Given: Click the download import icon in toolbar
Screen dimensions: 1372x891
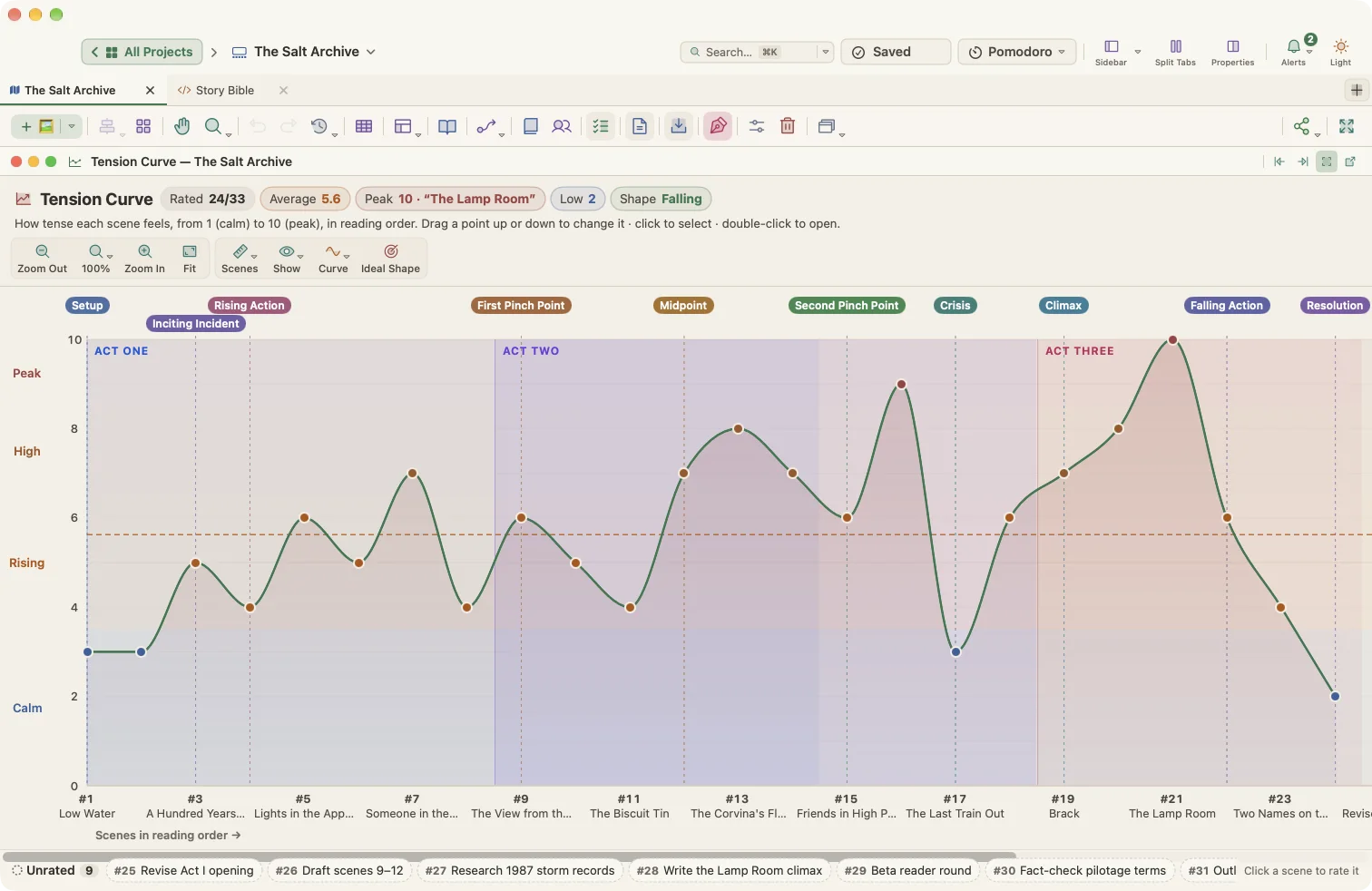Looking at the screenshot, I should [679, 126].
